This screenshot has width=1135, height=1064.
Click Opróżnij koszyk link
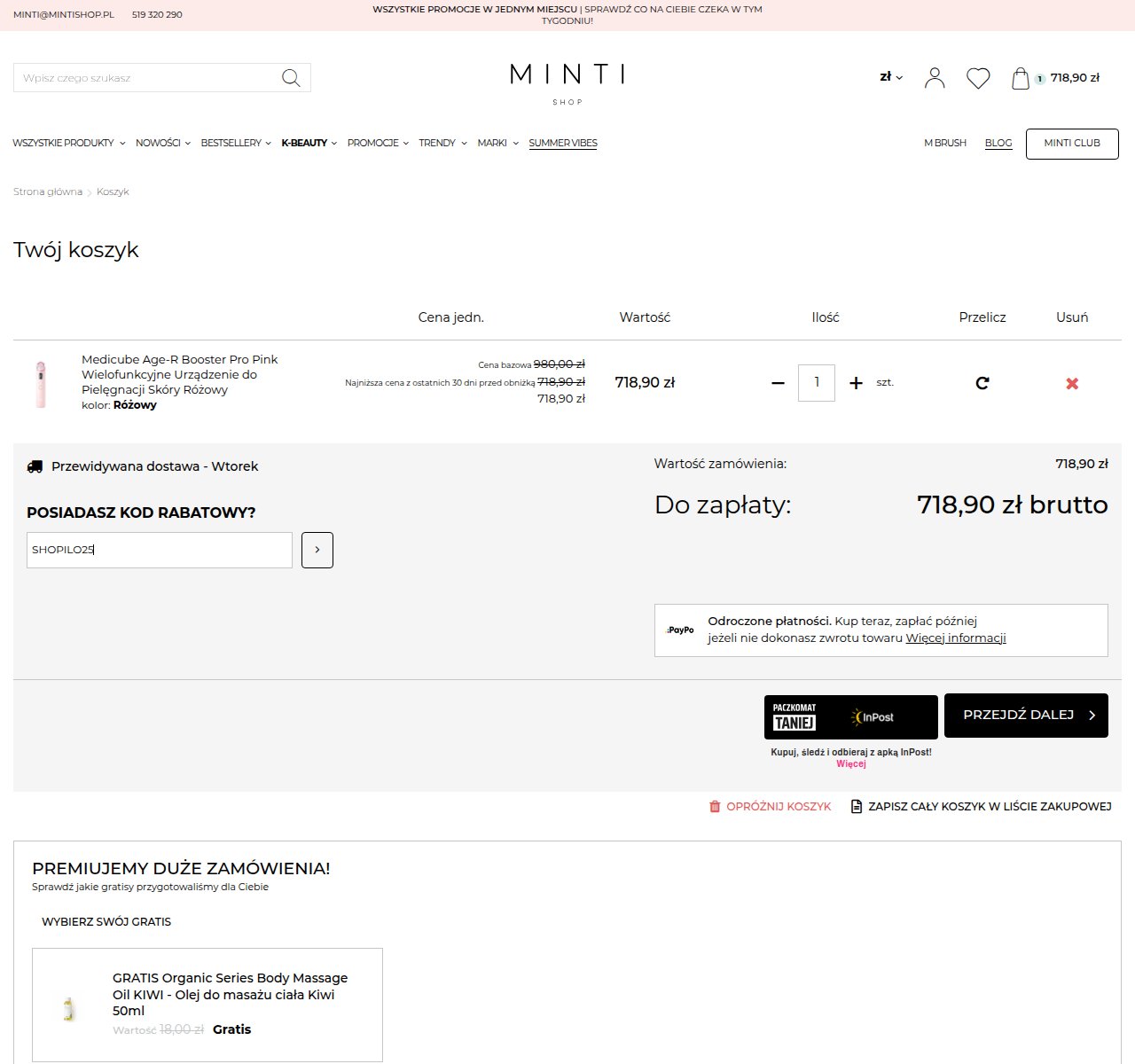(779, 807)
